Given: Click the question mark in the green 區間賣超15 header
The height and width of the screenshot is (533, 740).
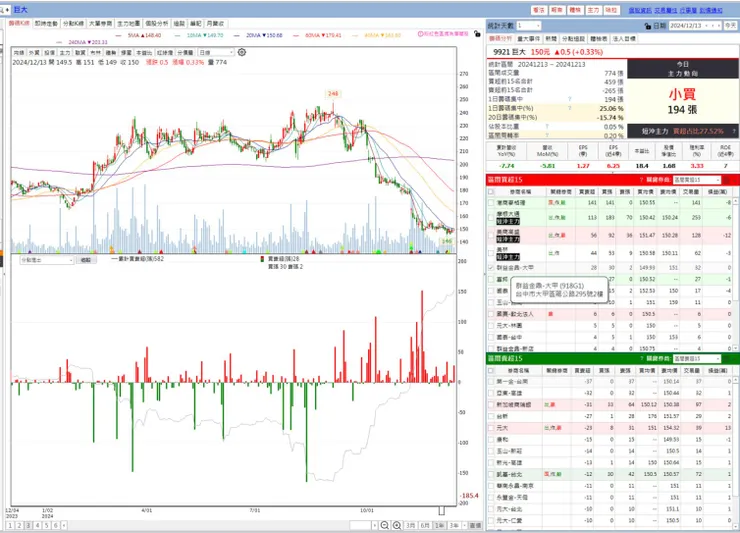Looking at the screenshot, I should click(641, 359).
